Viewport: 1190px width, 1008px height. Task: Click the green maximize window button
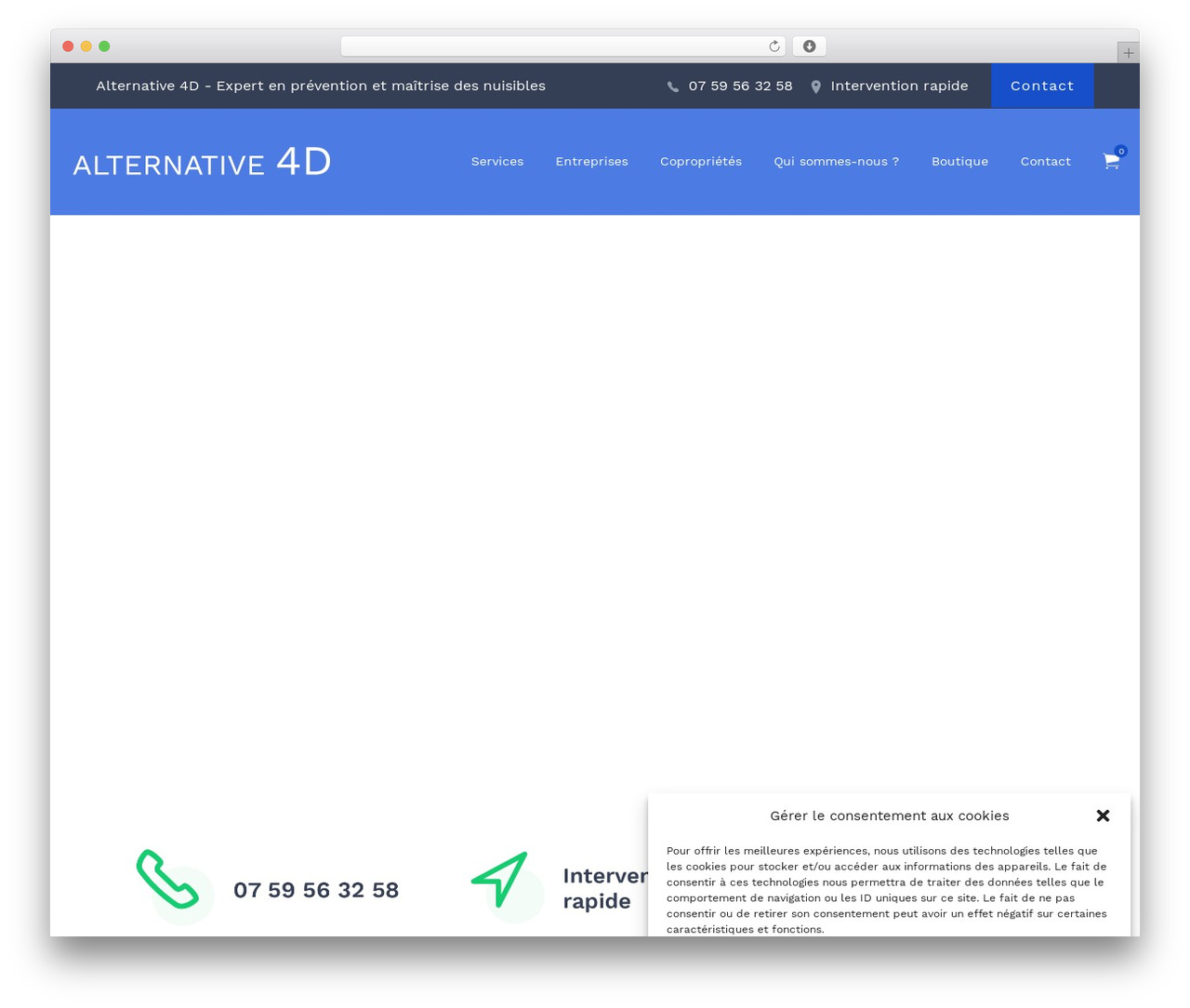click(x=104, y=46)
